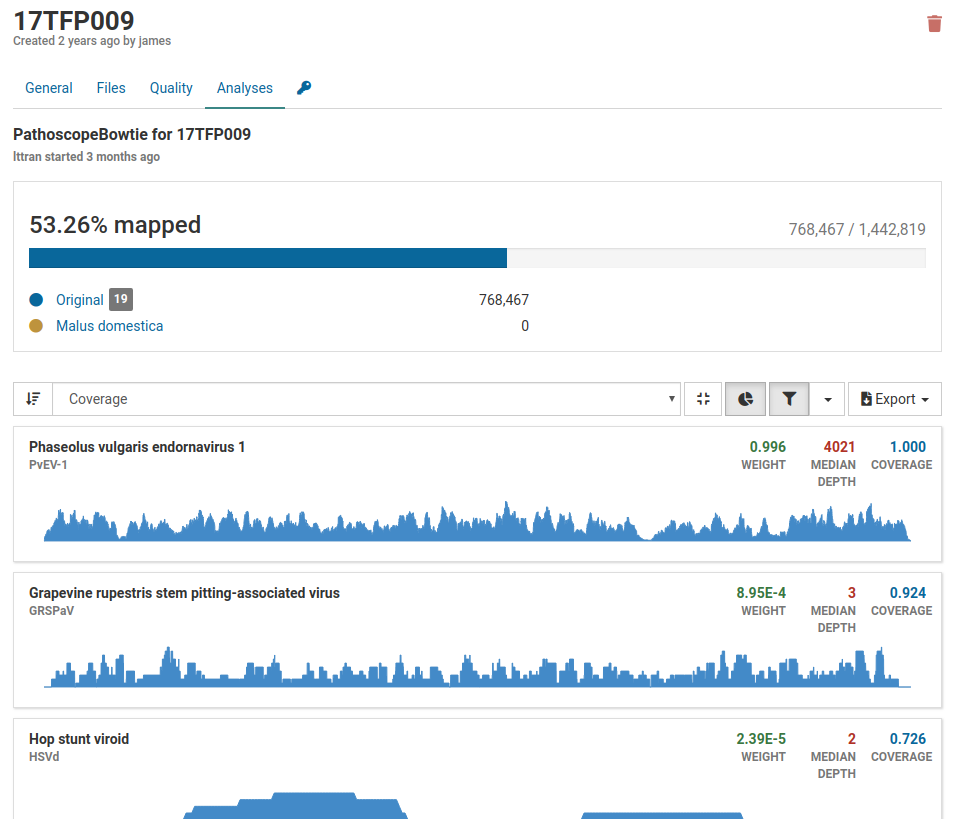Click the Original reference link
The height and width of the screenshot is (819, 960).
pyautogui.click(x=80, y=300)
